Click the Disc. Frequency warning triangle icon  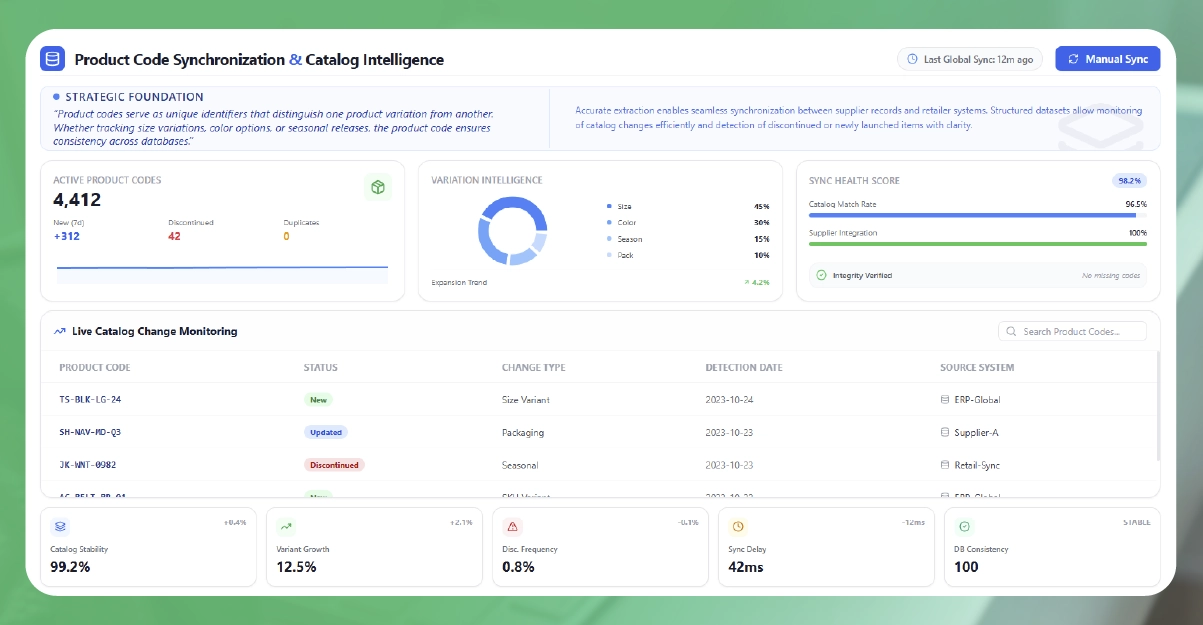pyautogui.click(x=513, y=524)
